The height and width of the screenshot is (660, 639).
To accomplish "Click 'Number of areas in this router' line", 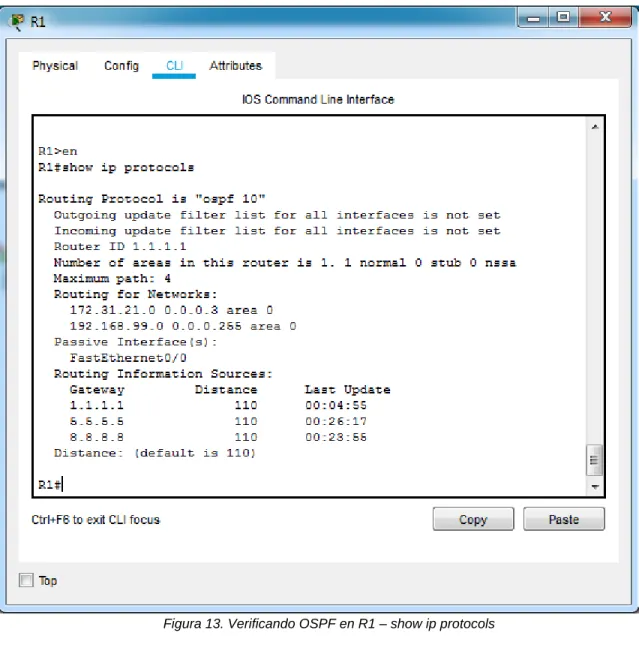I will coord(285,263).
